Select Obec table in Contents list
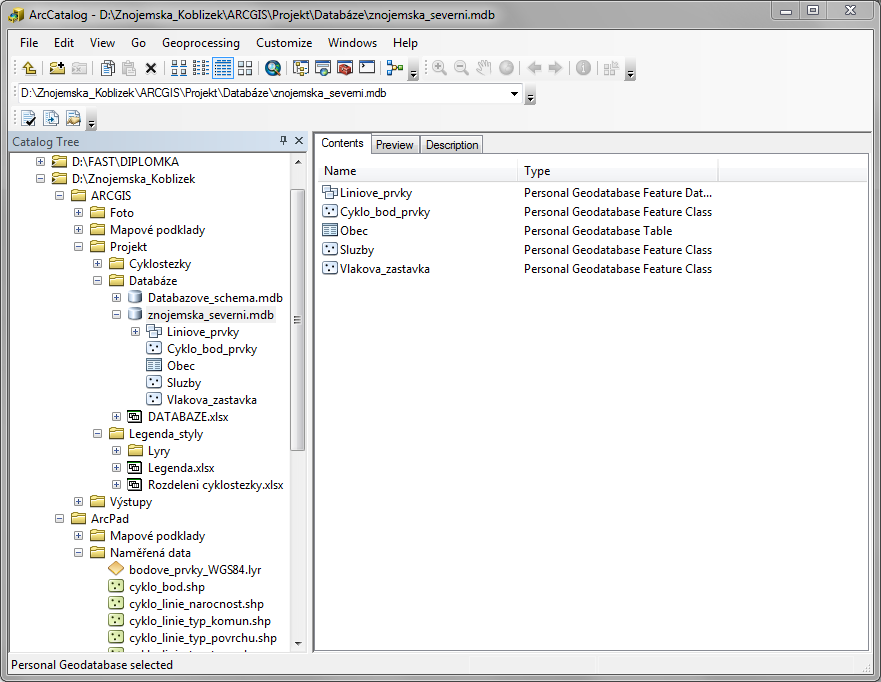Viewport: 881px width, 682px height. 354,231
